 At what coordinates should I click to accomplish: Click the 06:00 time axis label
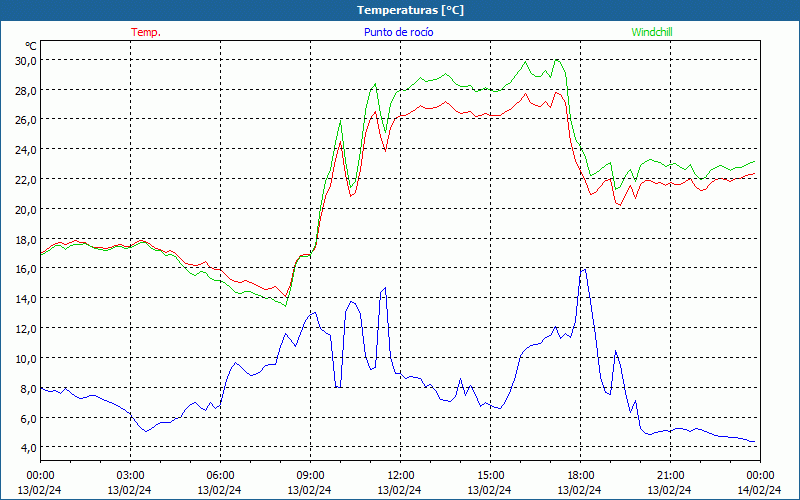[220, 476]
